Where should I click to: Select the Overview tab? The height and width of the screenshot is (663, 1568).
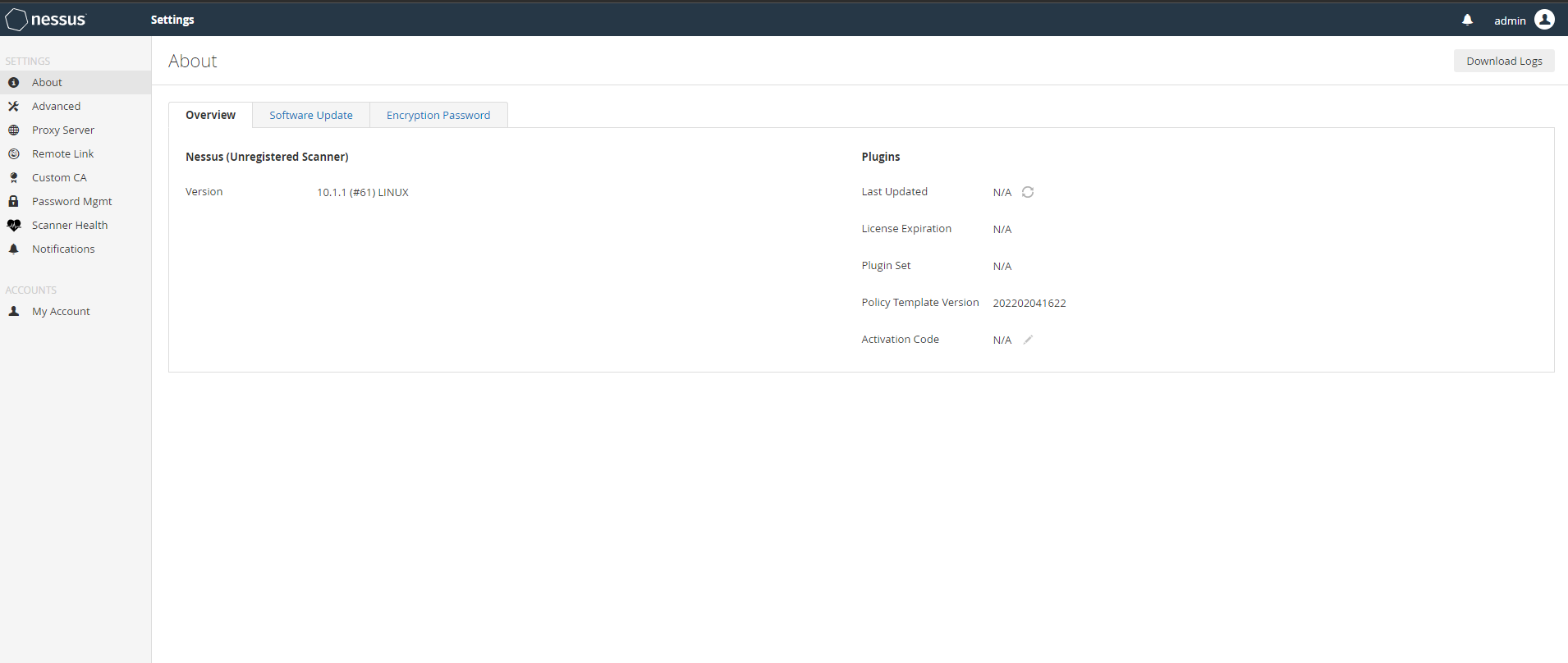coord(210,115)
